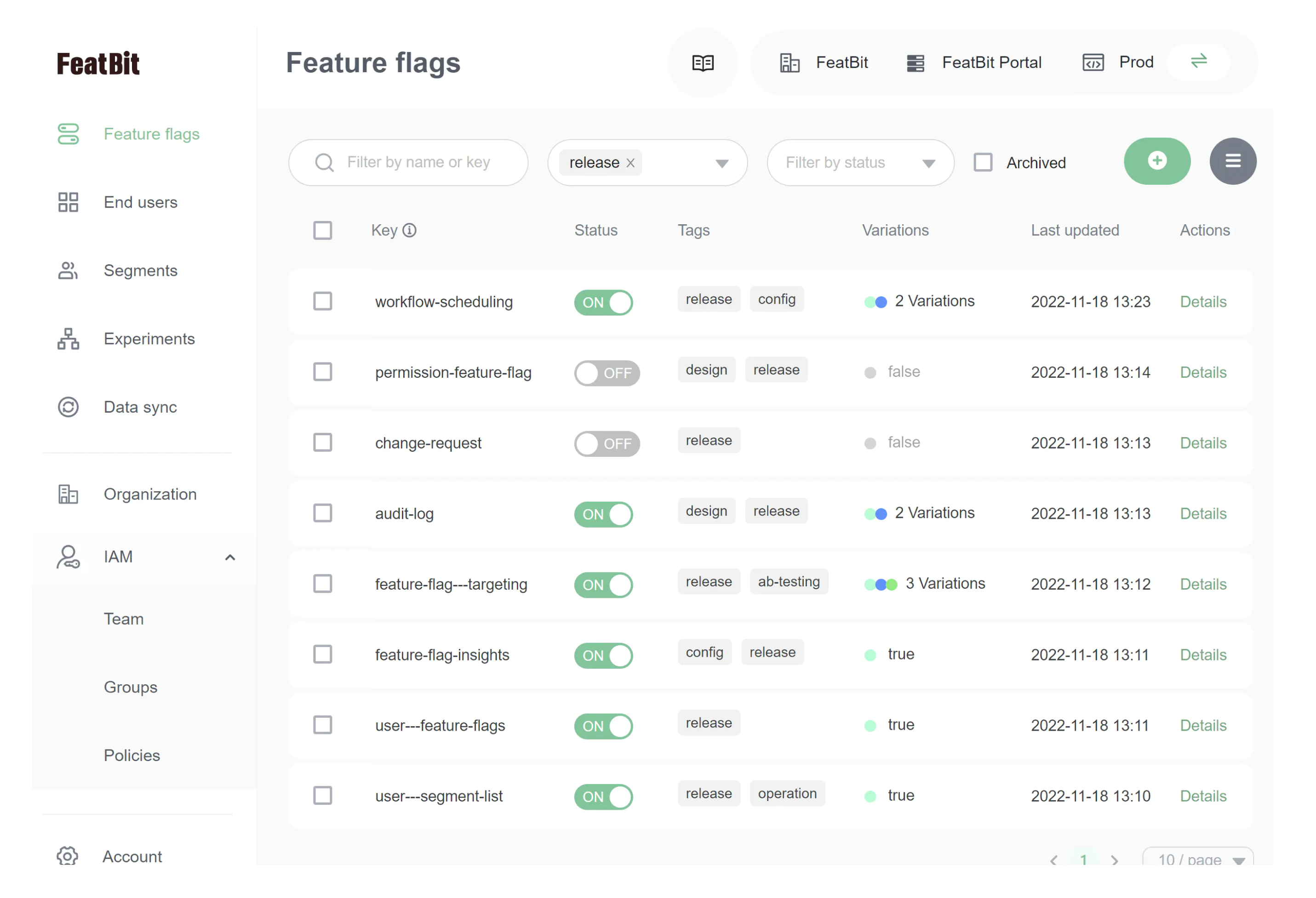Open Experiments in sidebar
This screenshot has width=1316, height=898.
pyautogui.click(x=149, y=339)
